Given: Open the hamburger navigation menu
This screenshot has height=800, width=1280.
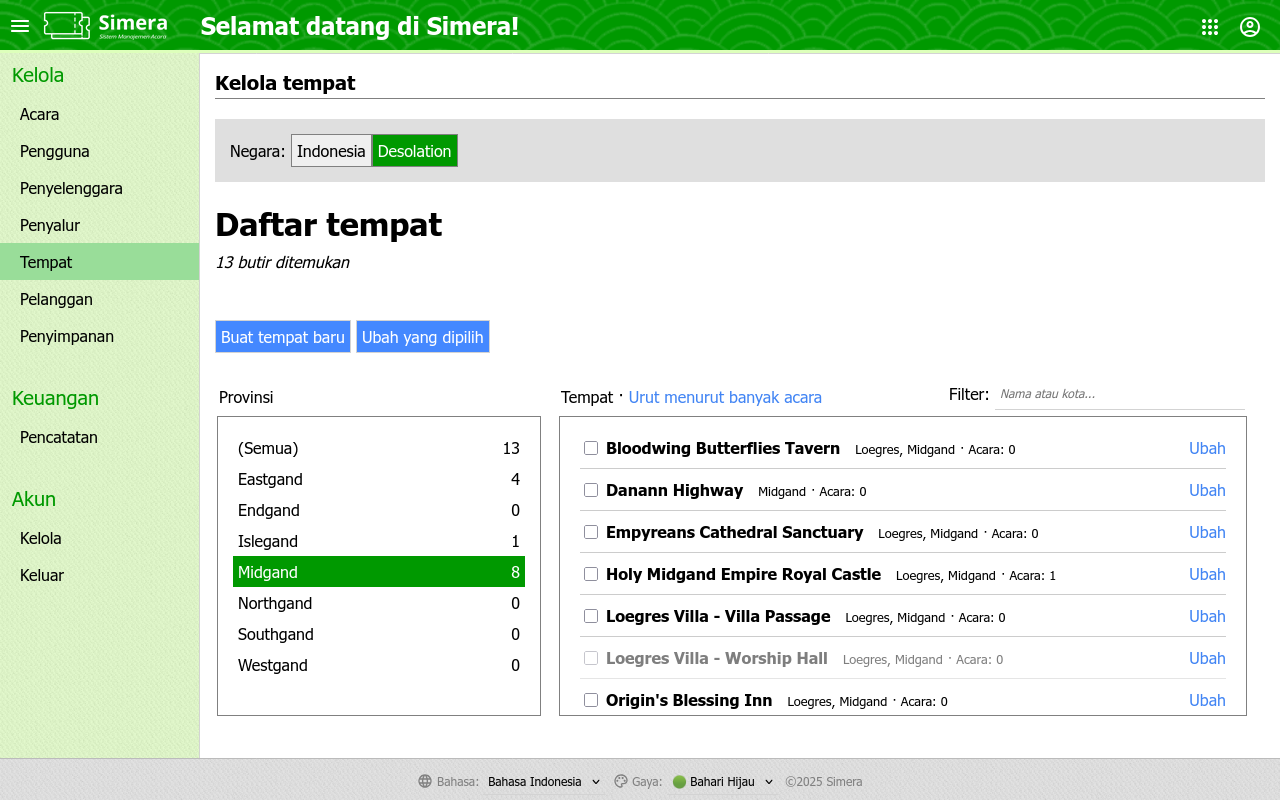Looking at the screenshot, I should coord(20,26).
